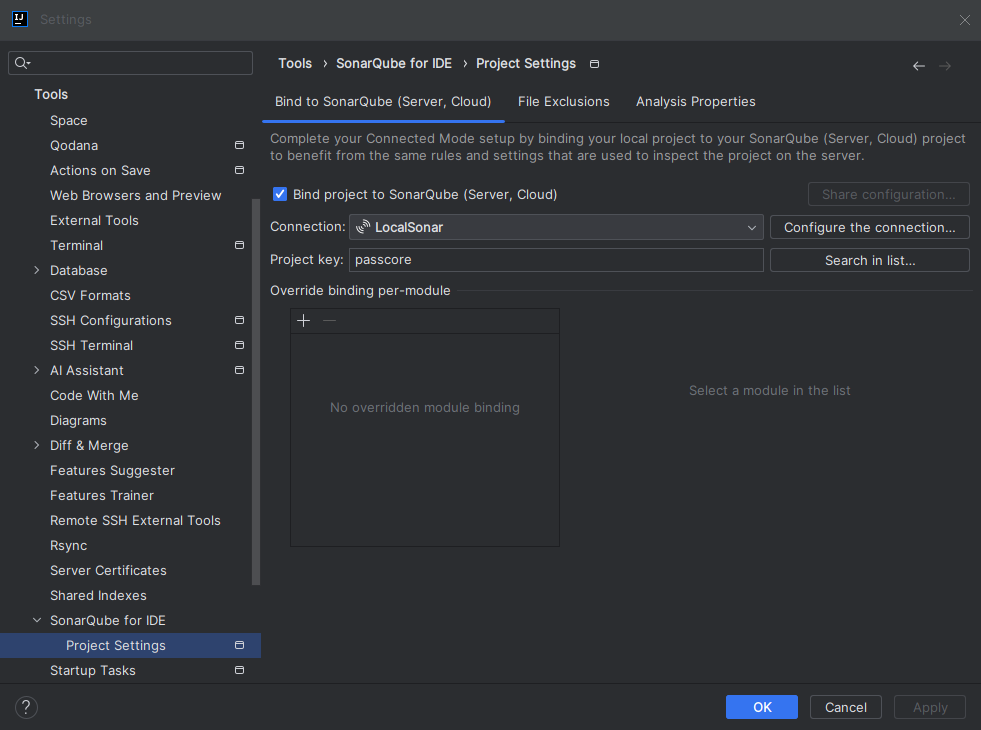Expand the AI Assistant node
The height and width of the screenshot is (730, 981).
pos(36,370)
